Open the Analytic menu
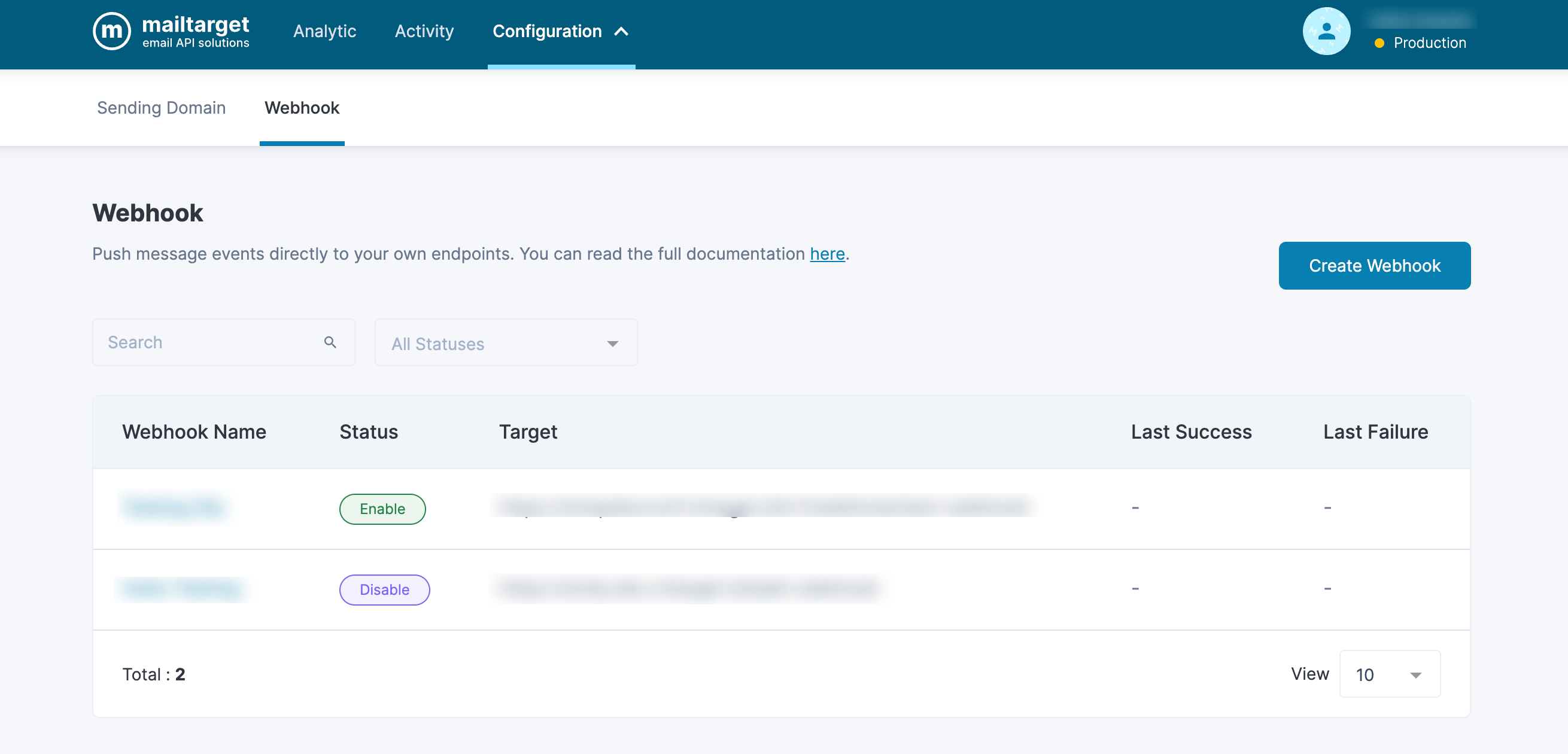Image resolution: width=1568 pixels, height=754 pixels. pyautogui.click(x=324, y=32)
